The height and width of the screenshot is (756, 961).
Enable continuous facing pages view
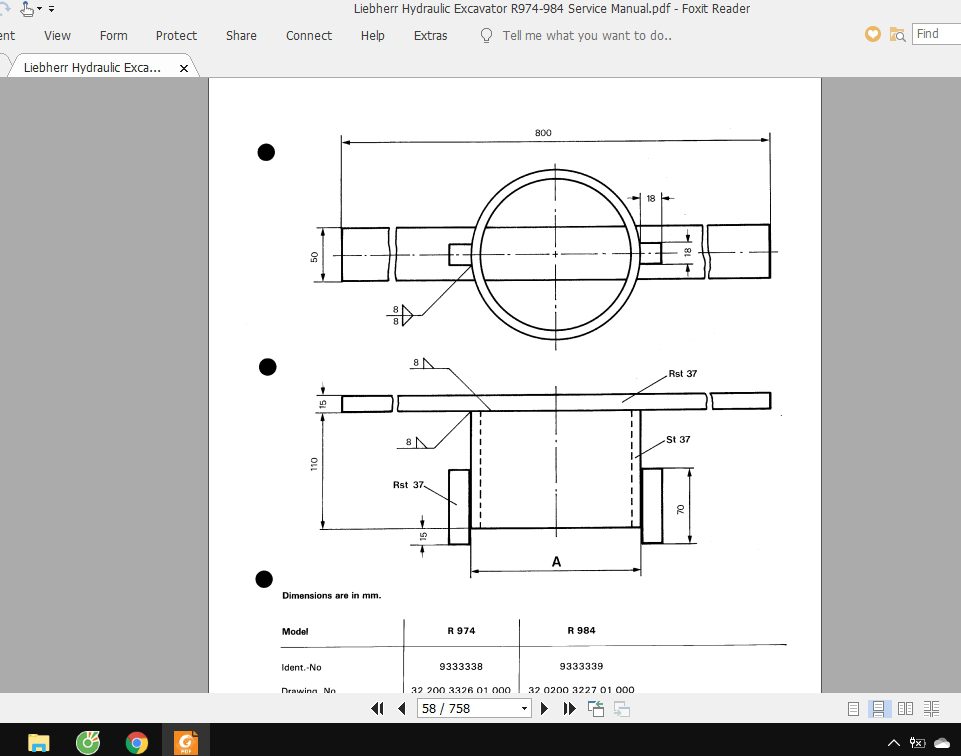point(931,708)
